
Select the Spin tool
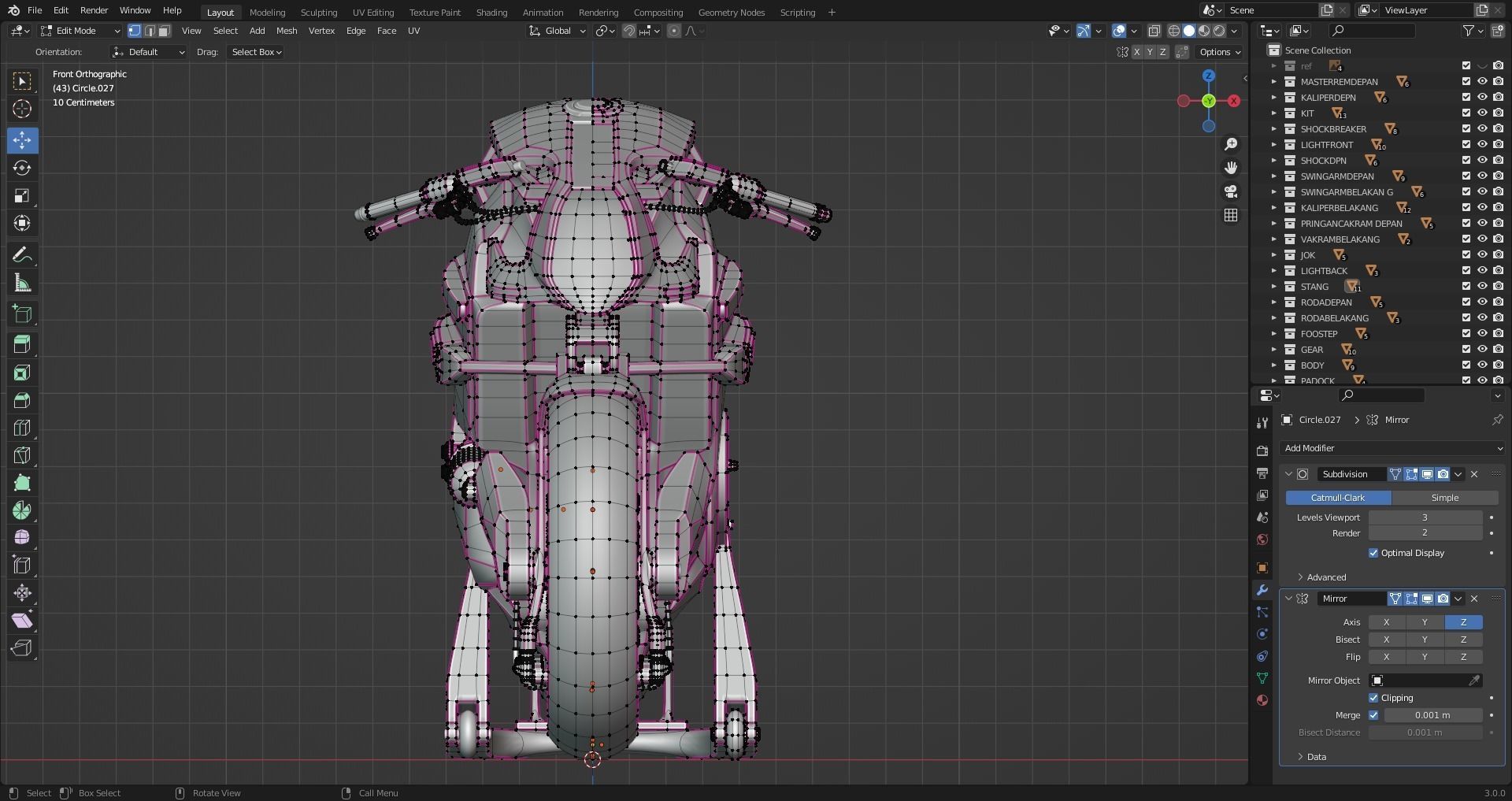pyautogui.click(x=22, y=510)
